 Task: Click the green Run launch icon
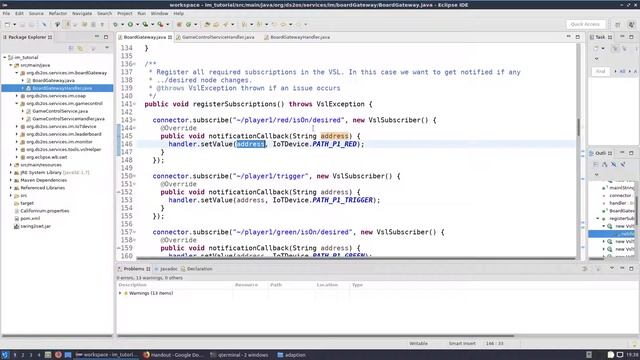click(130, 24)
